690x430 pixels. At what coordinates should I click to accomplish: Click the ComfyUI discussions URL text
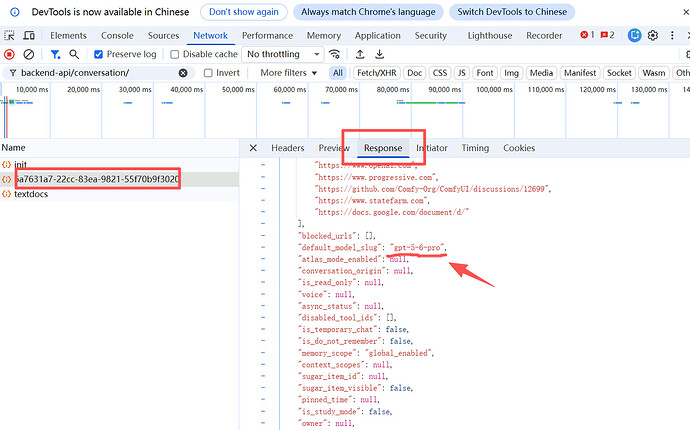(x=432, y=189)
